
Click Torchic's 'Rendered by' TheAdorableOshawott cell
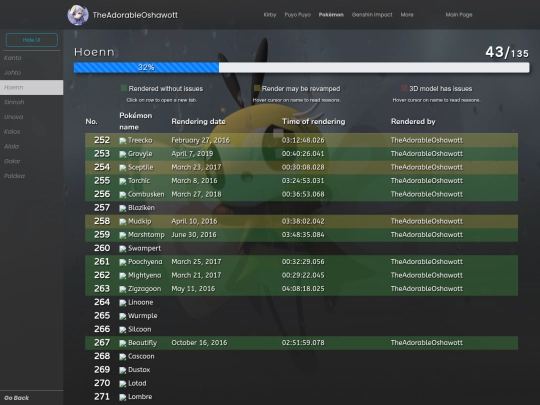427,181
